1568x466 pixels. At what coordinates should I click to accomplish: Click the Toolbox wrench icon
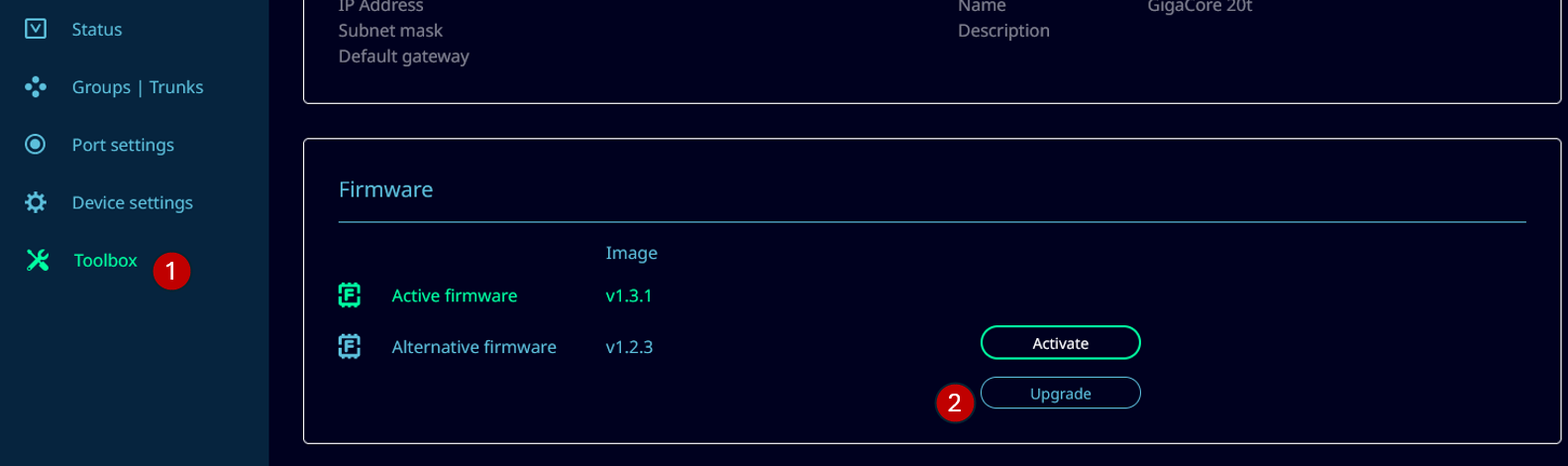click(x=38, y=261)
